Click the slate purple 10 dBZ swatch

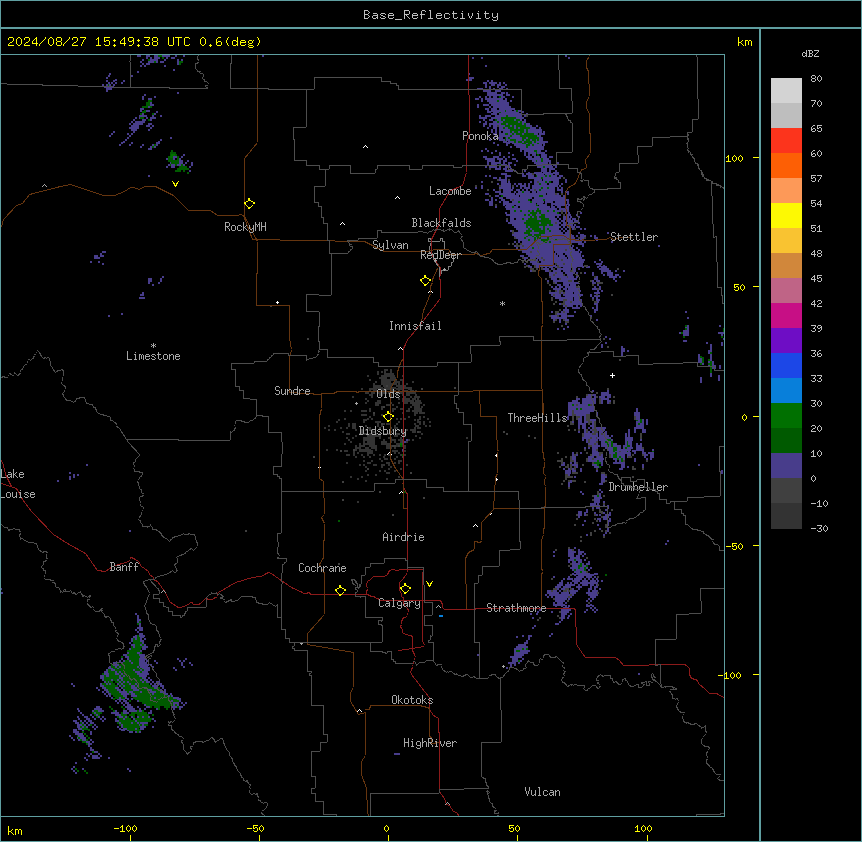786,466
